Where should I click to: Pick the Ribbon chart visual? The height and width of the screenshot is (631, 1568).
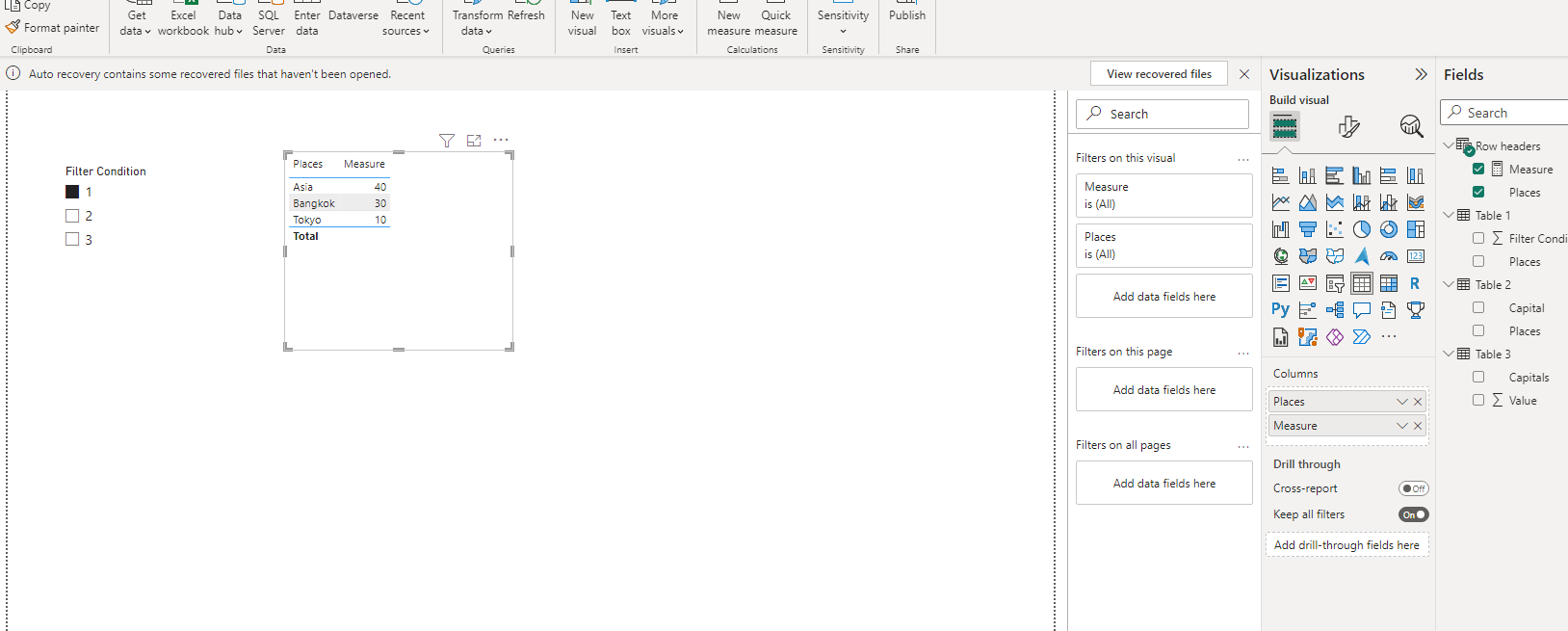pos(1415,202)
